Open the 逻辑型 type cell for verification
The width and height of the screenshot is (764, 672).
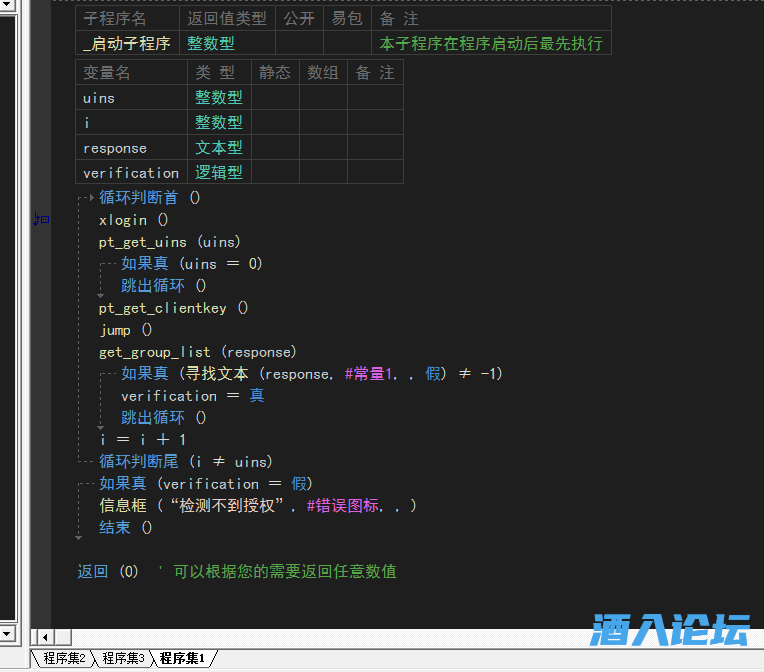tap(219, 172)
